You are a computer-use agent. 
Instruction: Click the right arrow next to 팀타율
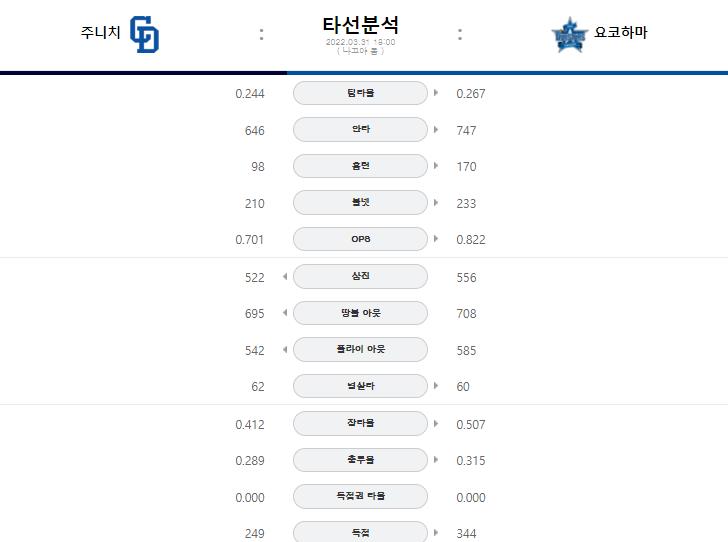[x=436, y=92]
